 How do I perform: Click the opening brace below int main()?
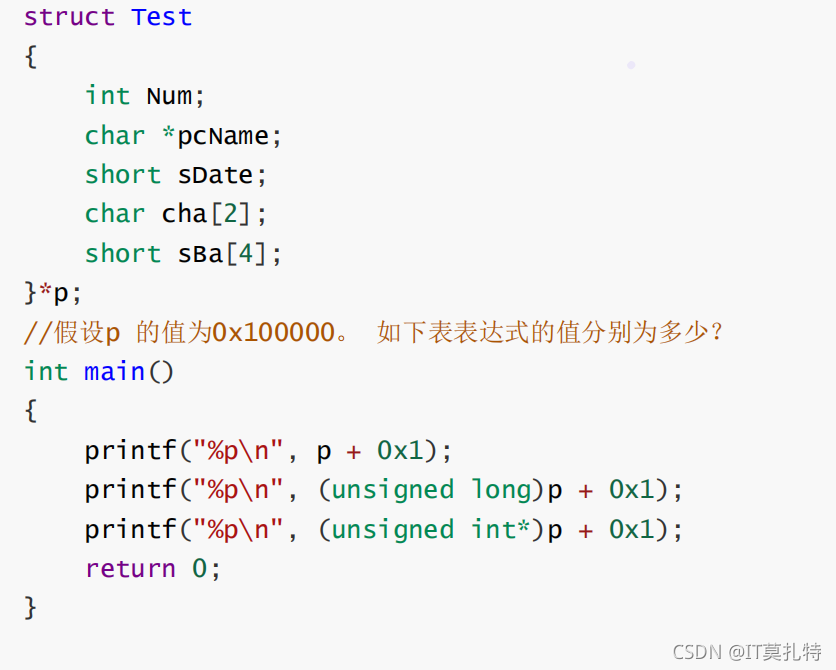30,411
